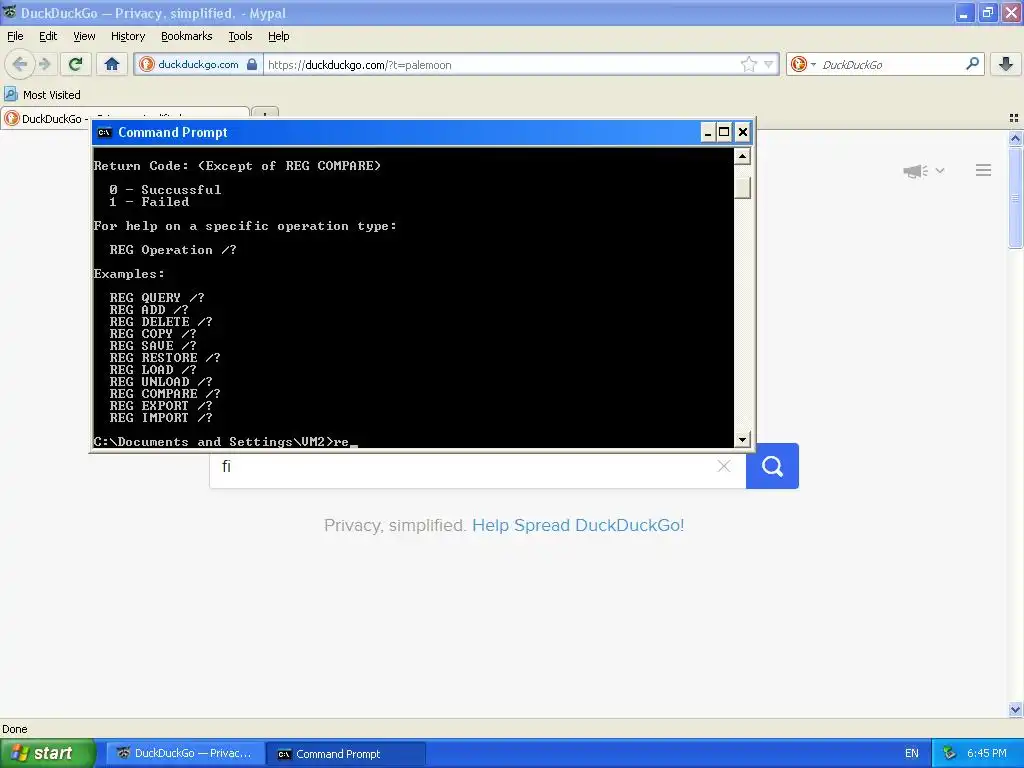Screen dimensions: 1024x768
Task: Click the padlock security icon in address bar
Action: pyautogui.click(x=252, y=64)
